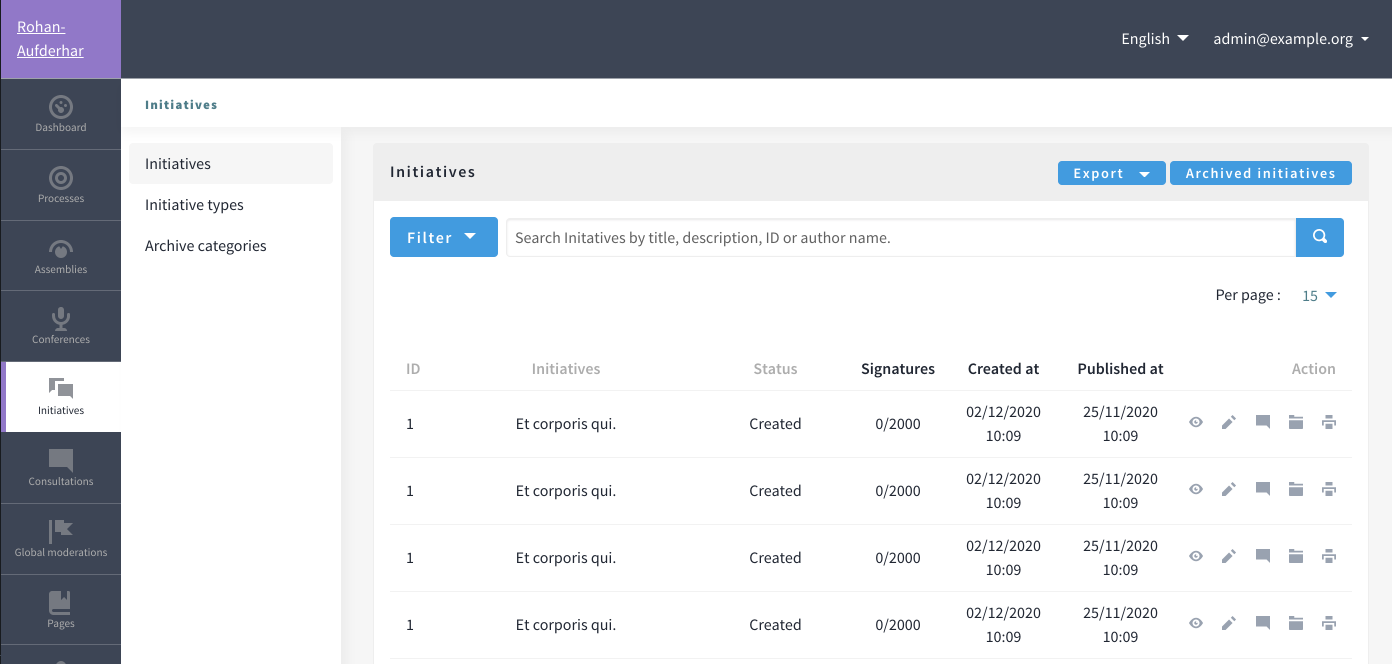Viewport: 1392px width, 664px height.
Task: Open Assemblies section in sidebar
Action: click(x=60, y=256)
